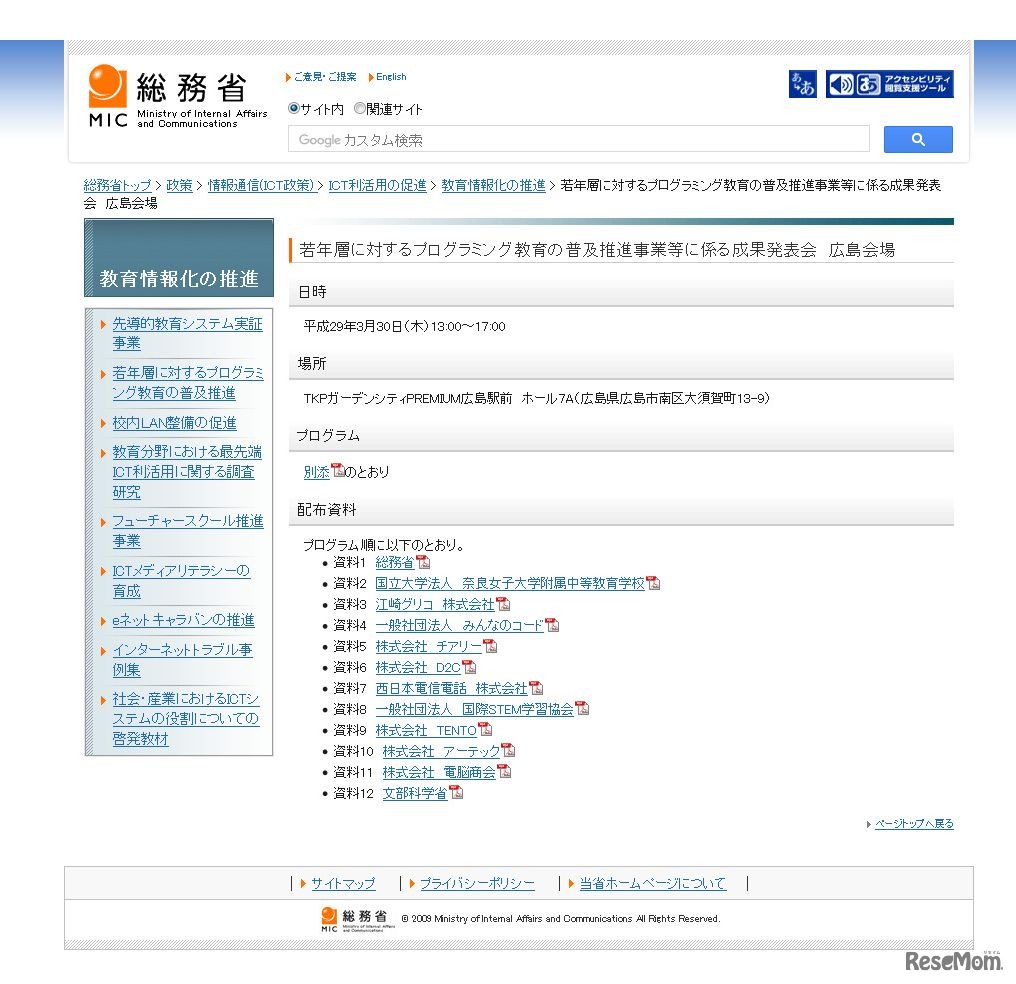Open 情報通信(ICT政策) breadcrumb link

tap(261, 185)
